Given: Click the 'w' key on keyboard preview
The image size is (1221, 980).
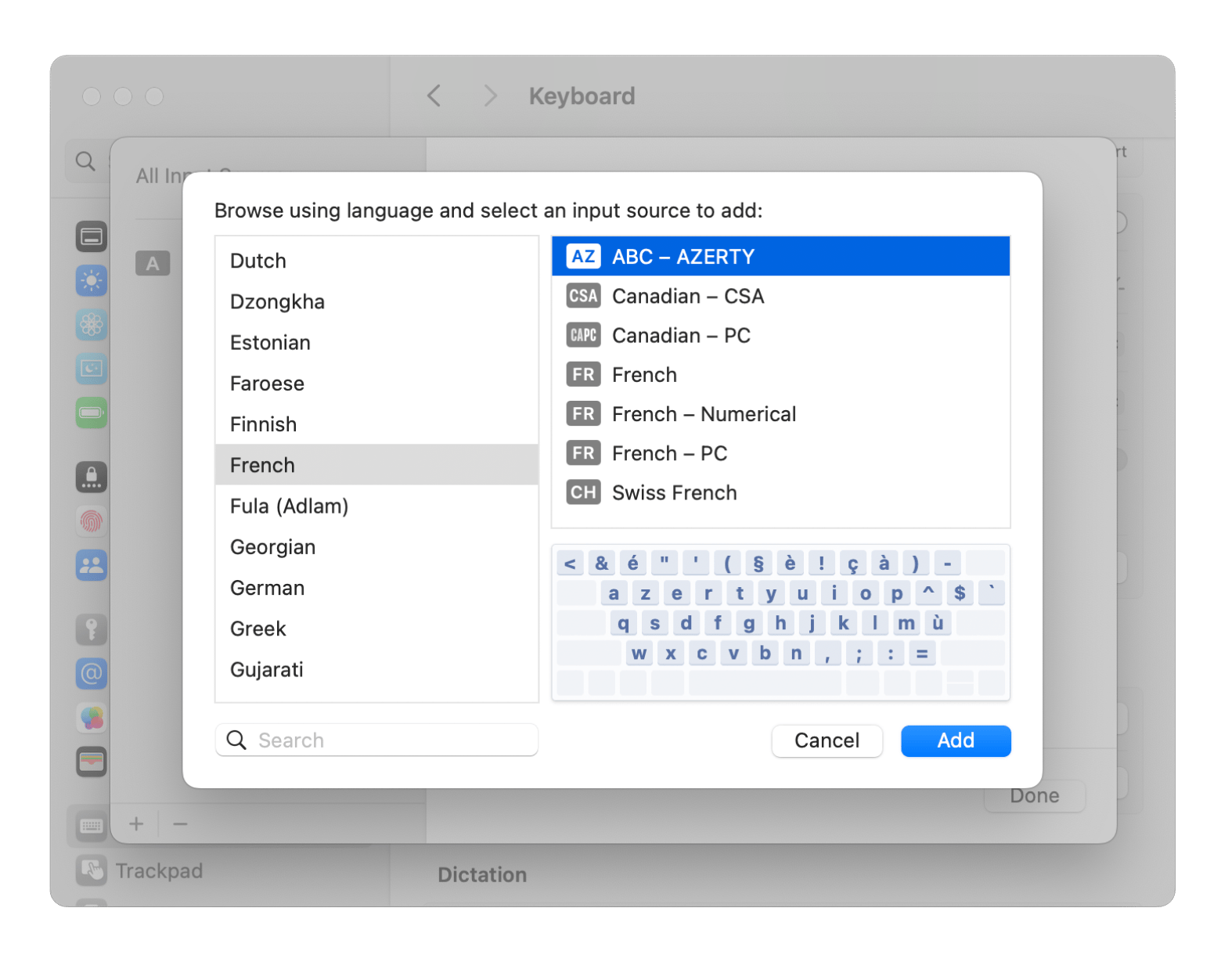Looking at the screenshot, I should pyautogui.click(x=639, y=653).
